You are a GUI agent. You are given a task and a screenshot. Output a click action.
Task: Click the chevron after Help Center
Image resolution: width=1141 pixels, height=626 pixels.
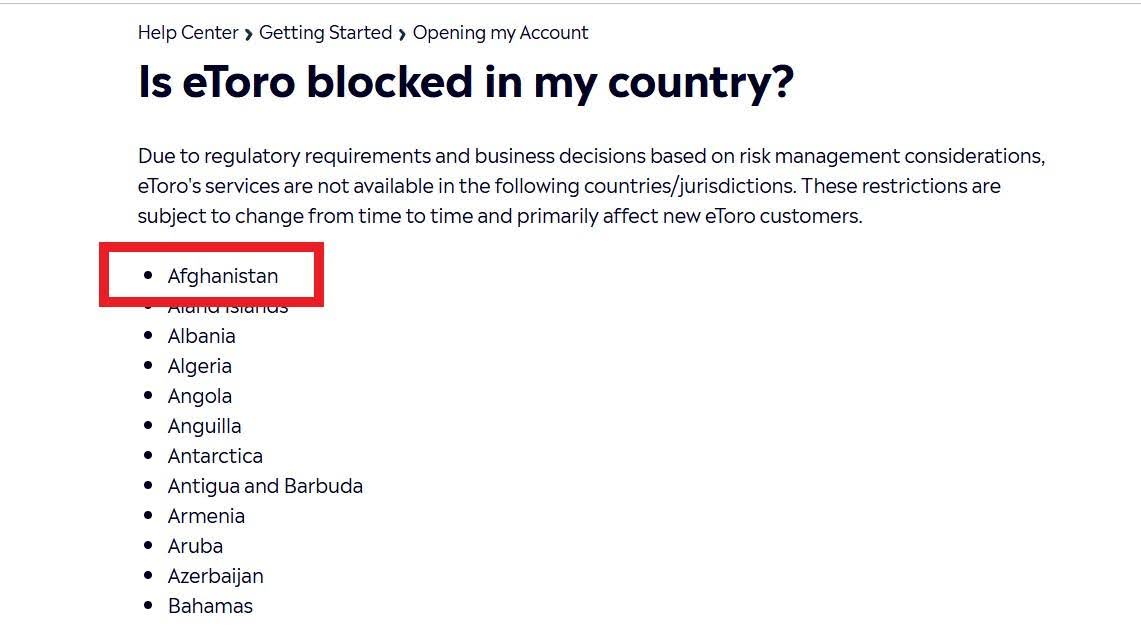[249, 34]
